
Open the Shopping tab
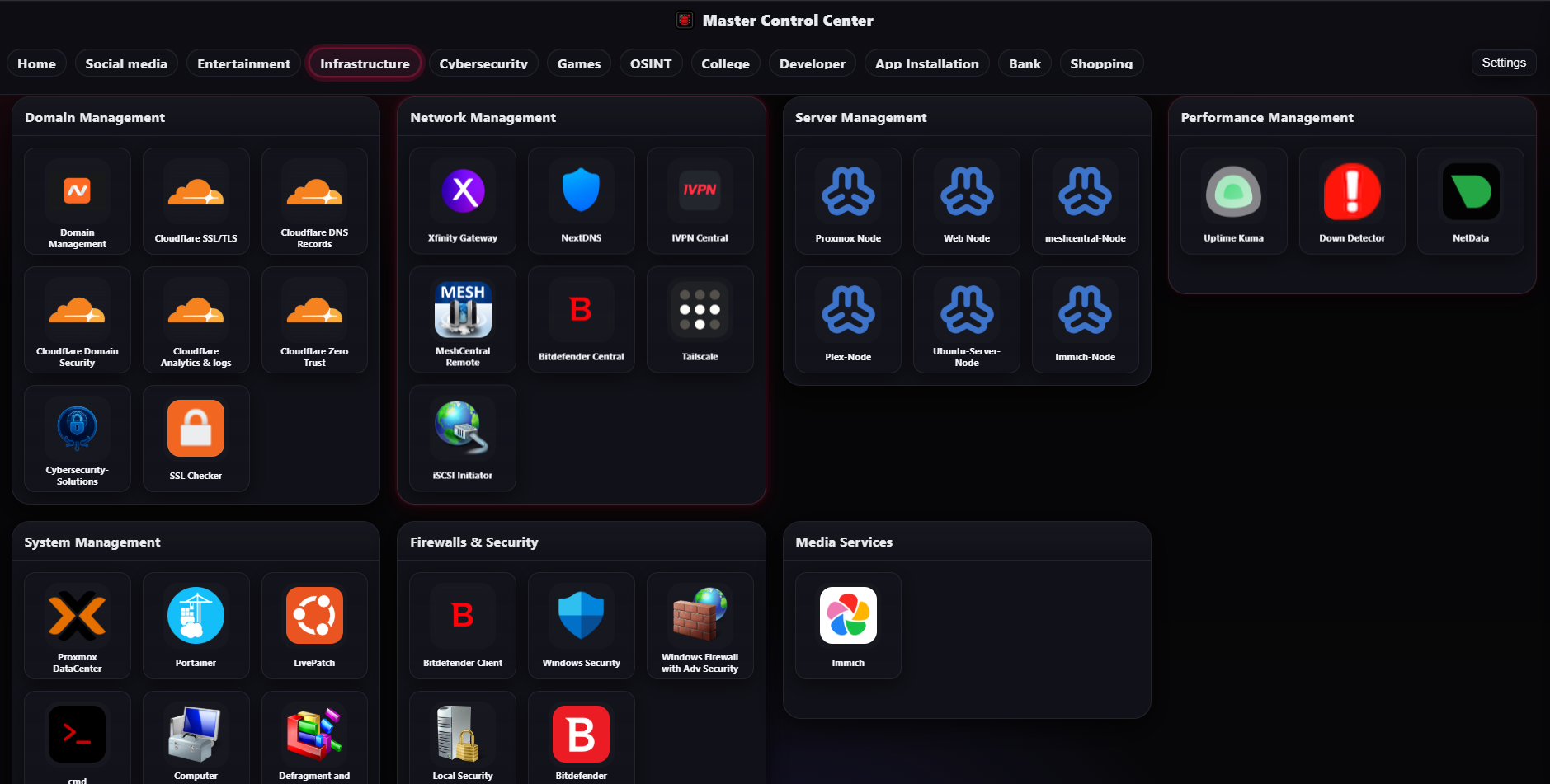click(x=1101, y=63)
